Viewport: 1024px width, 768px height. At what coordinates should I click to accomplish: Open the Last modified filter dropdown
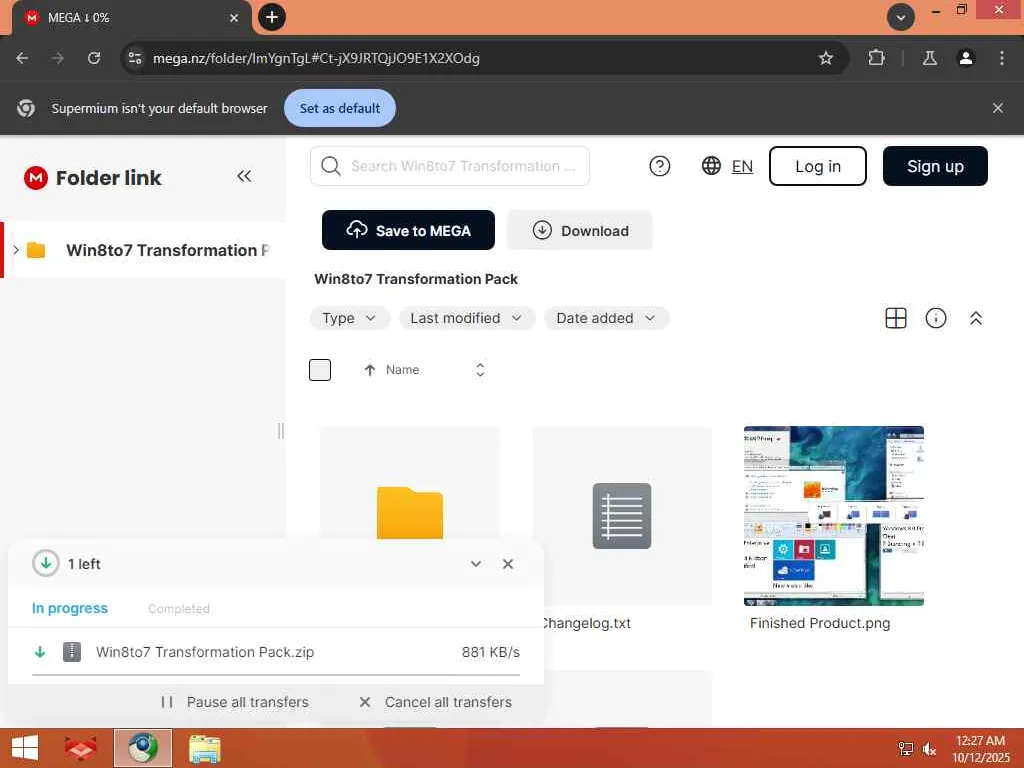(466, 318)
